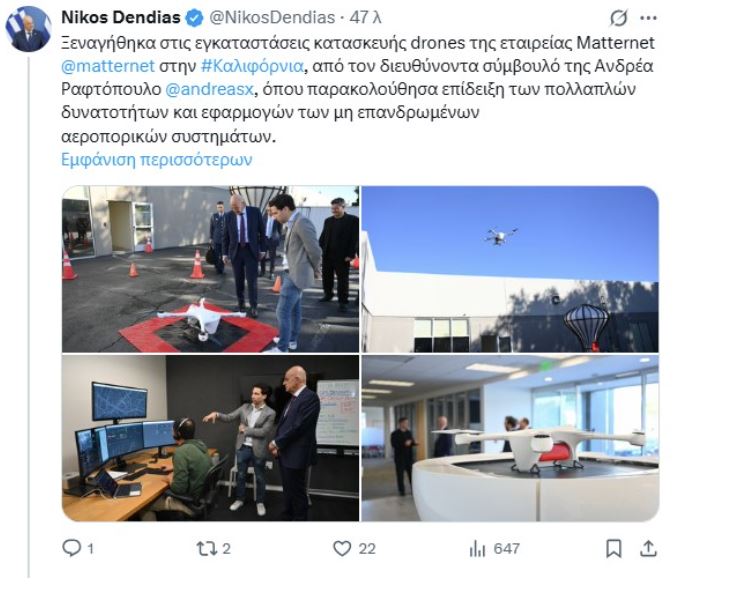Click the reply comment bubble icon
The image size is (731, 593).
[72, 548]
